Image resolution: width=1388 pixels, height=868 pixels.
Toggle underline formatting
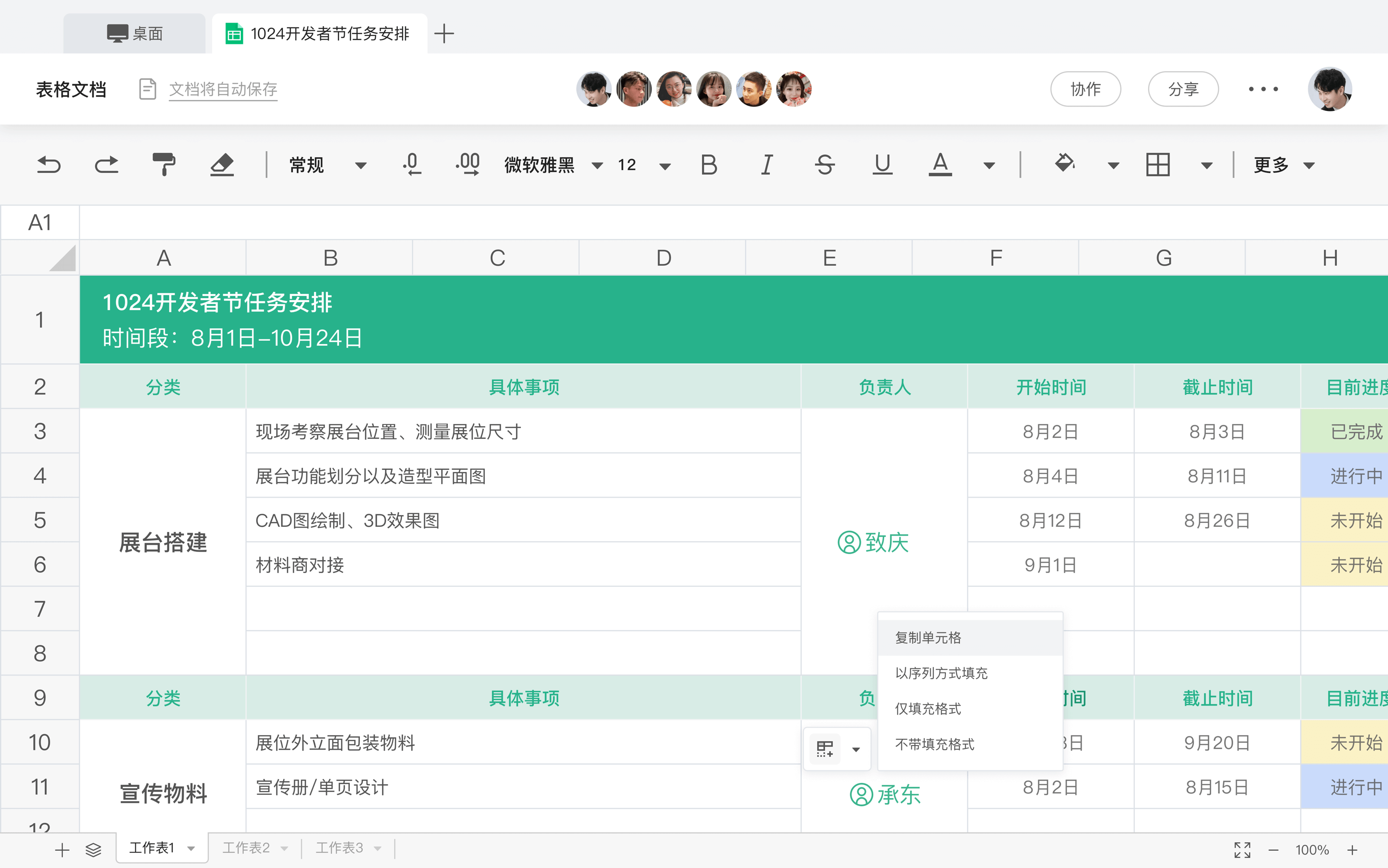pyautogui.click(x=882, y=165)
